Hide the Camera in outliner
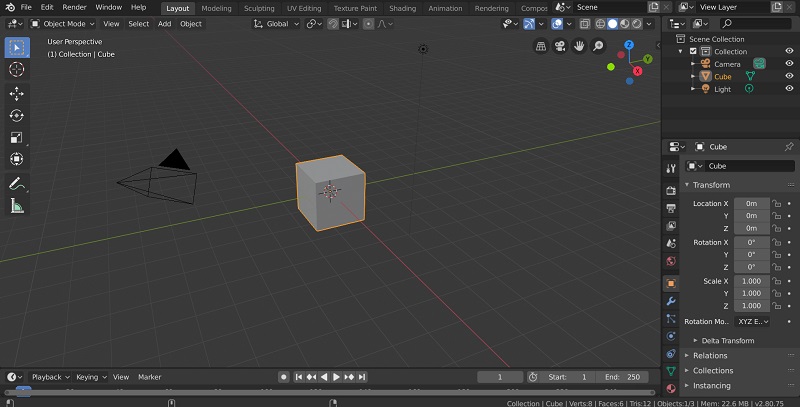 (789, 64)
